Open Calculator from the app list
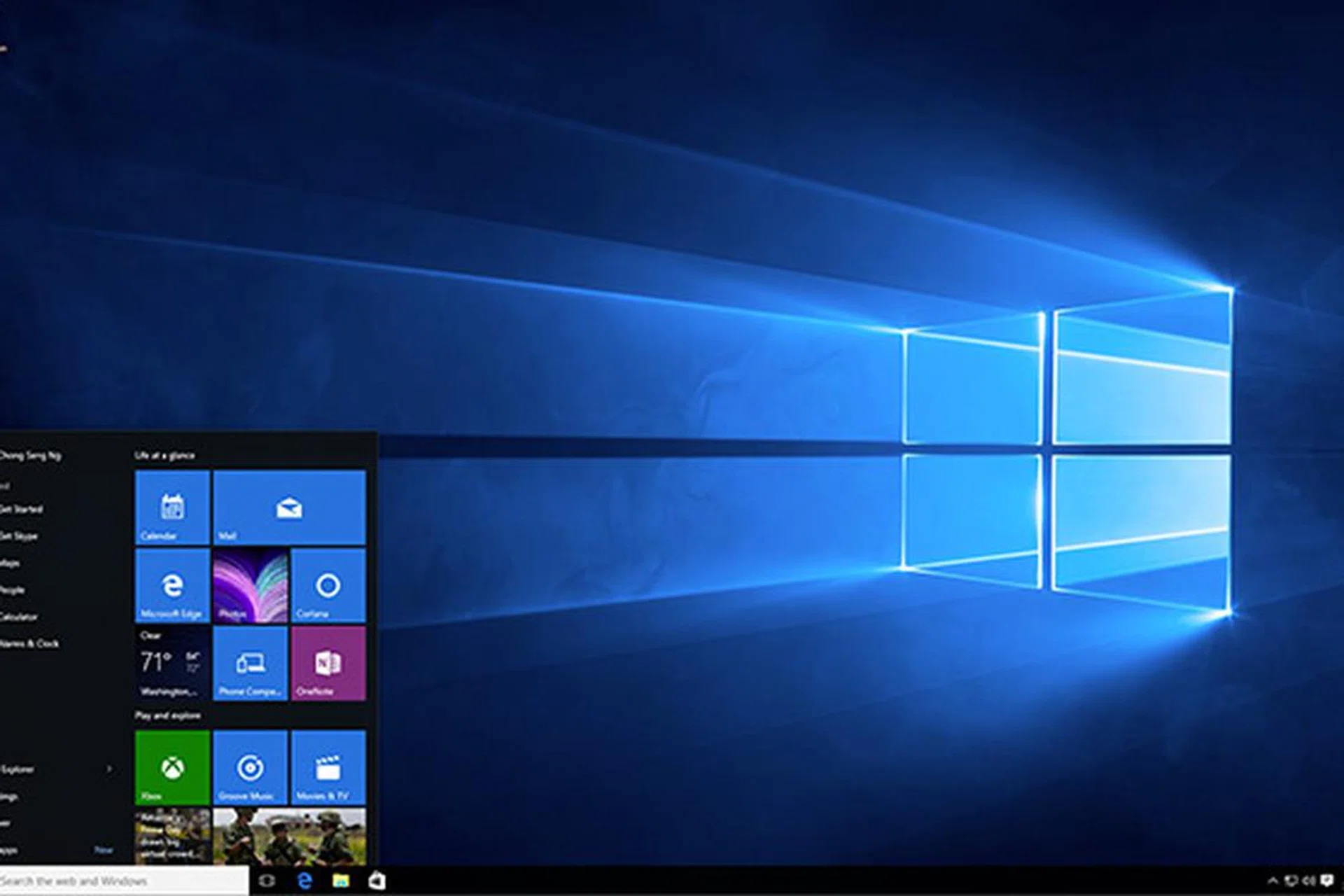This screenshot has width=1344, height=896. click(20, 617)
